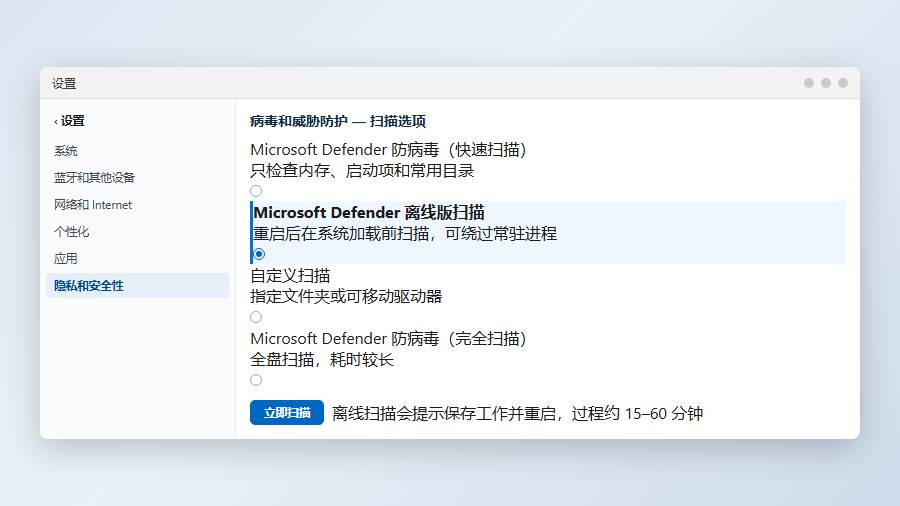Image resolution: width=900 pixels, height=506 pixels.
Task: Pick the 自定义扫描 radio option
Action: 256,317
